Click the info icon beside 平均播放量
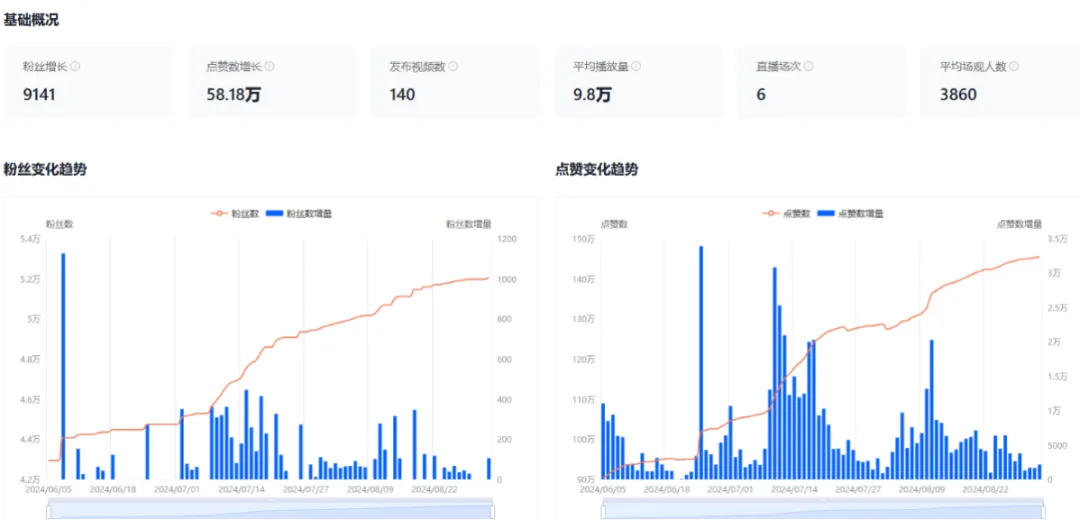 [x=636, y=67]
